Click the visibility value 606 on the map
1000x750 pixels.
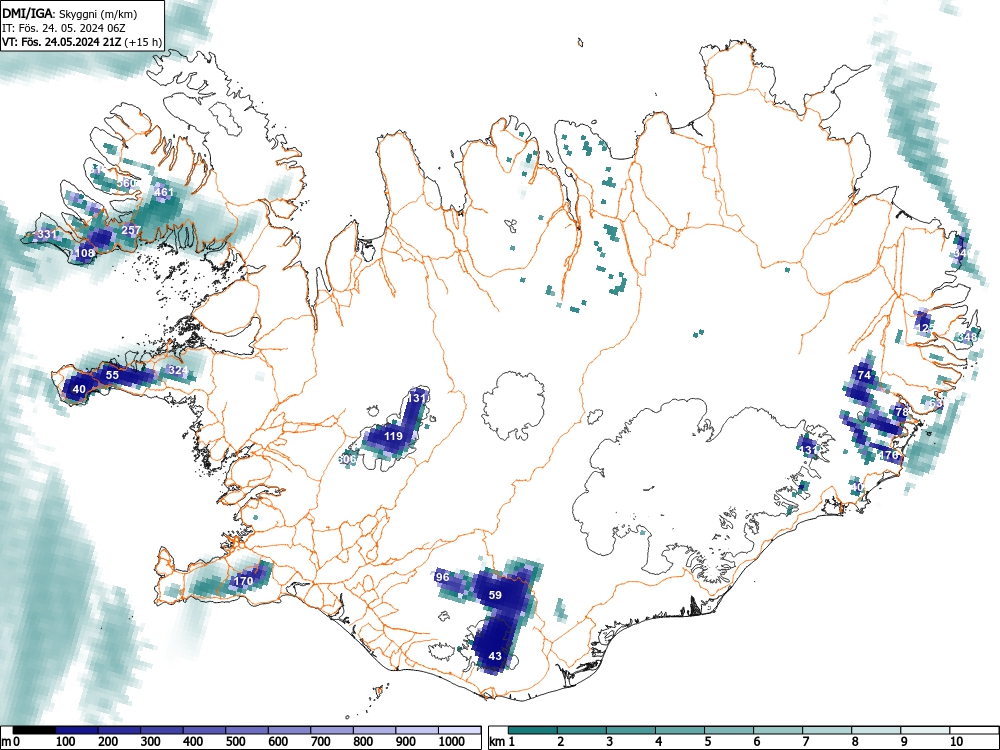(347, 459)
